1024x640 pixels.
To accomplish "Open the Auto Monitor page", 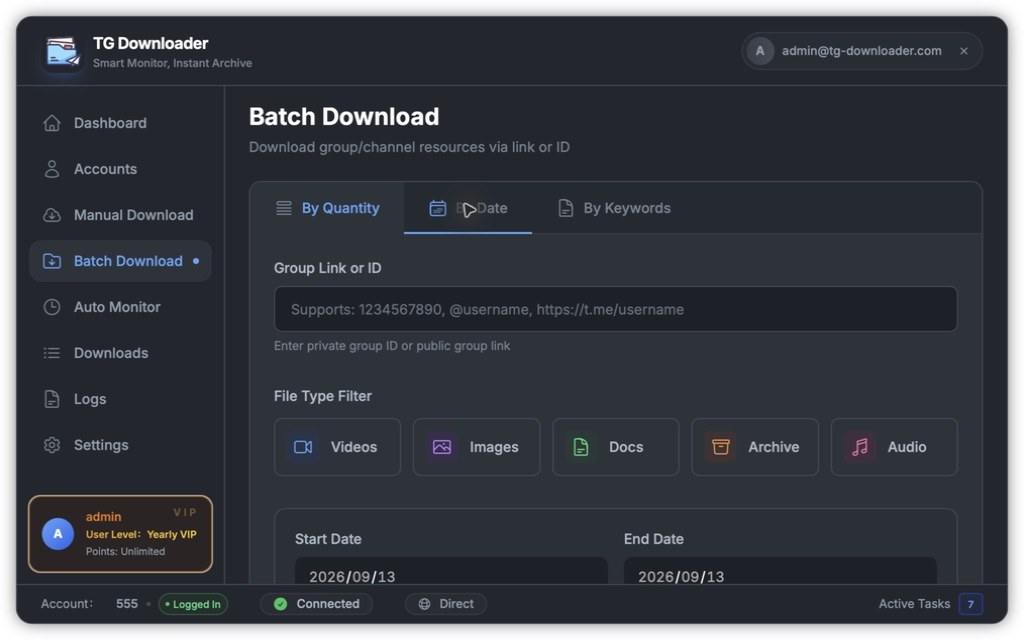I will pos(120,307).
